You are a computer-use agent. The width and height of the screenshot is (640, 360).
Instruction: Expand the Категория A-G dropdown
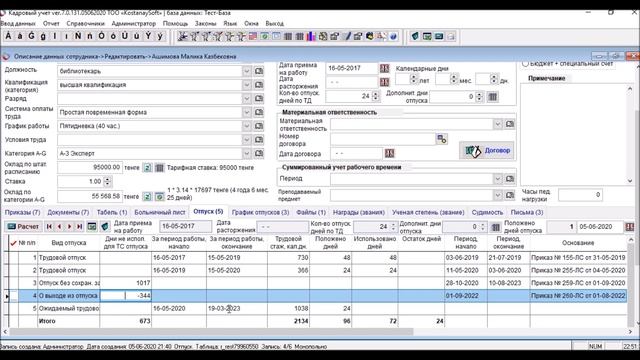coord(247,153)
